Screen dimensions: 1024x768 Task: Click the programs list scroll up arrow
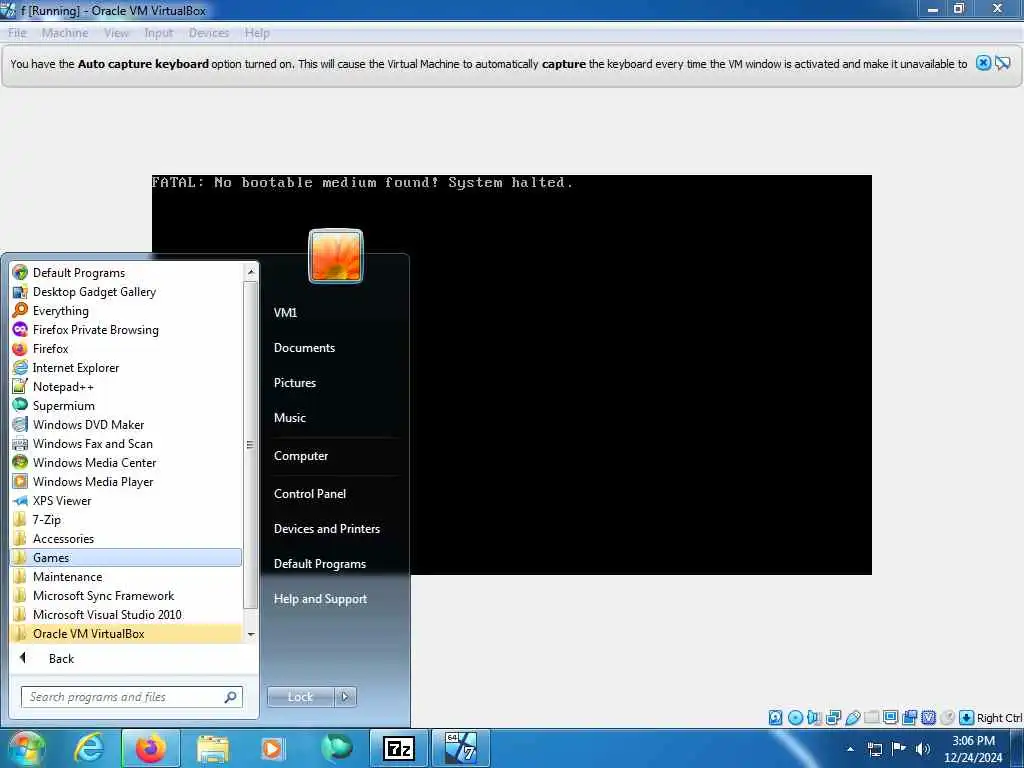point(251,271)
